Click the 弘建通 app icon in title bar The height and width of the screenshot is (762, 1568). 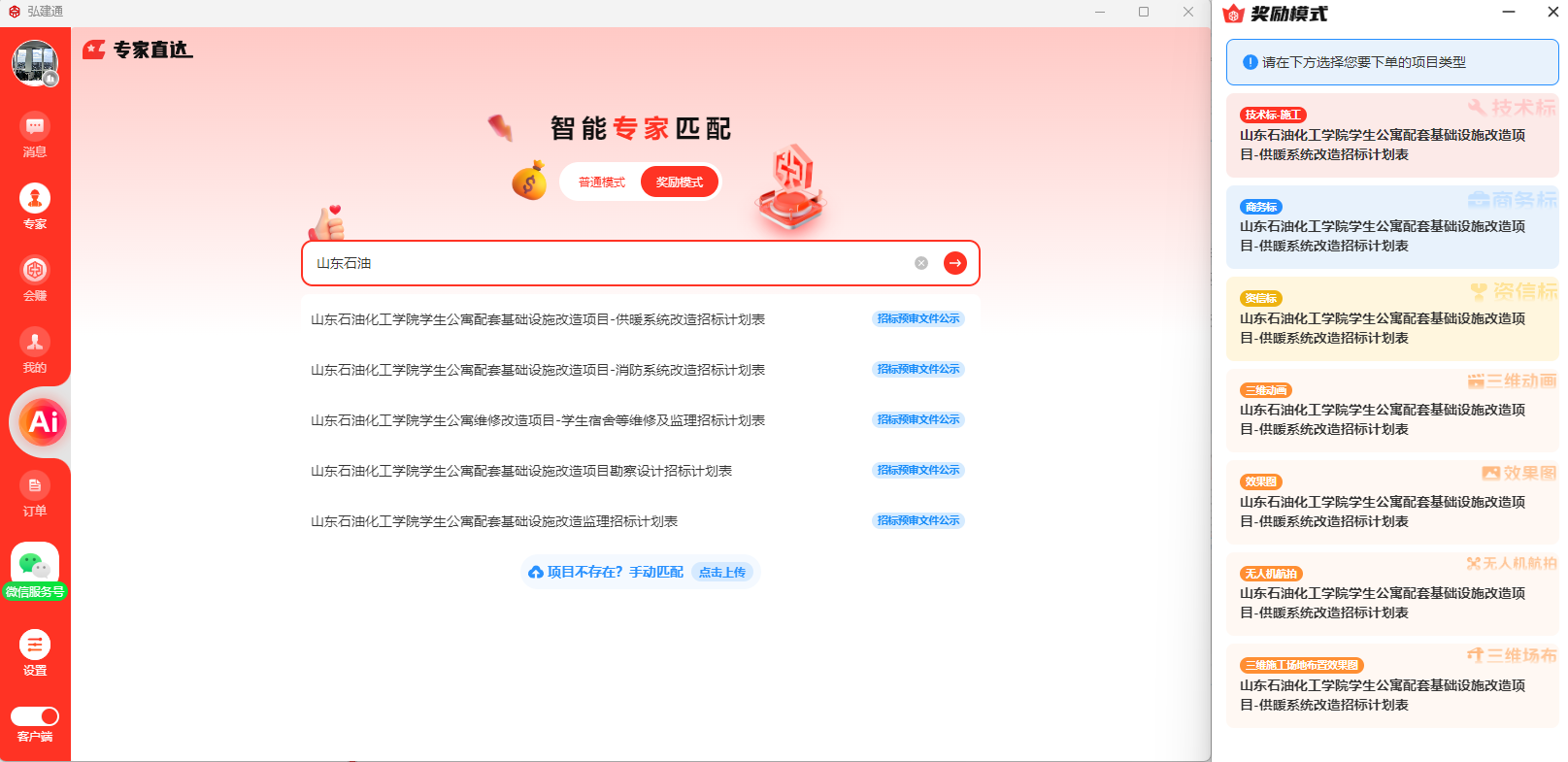[x=15, y=12]
